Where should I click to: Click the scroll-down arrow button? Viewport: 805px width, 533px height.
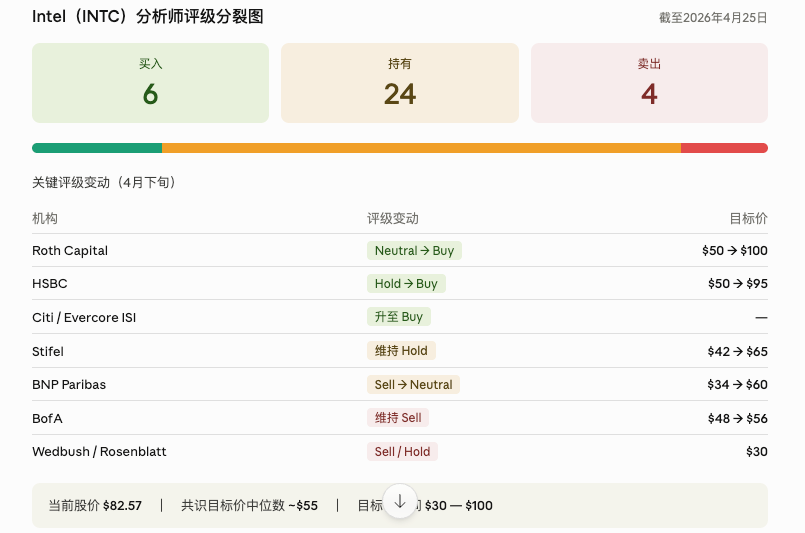400,502
